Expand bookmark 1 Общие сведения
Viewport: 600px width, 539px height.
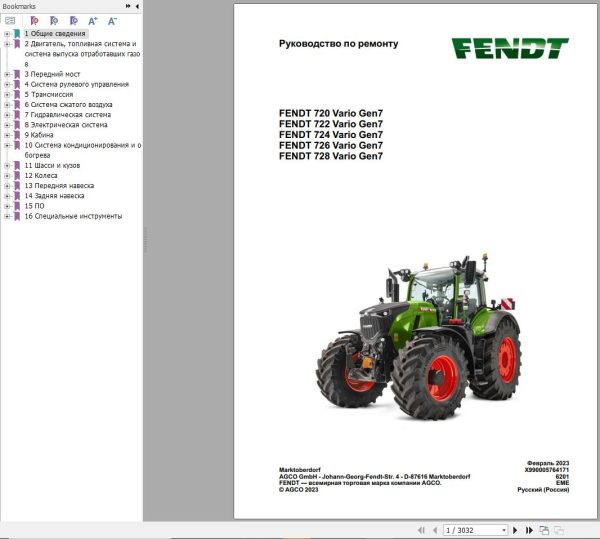point(7,34)
